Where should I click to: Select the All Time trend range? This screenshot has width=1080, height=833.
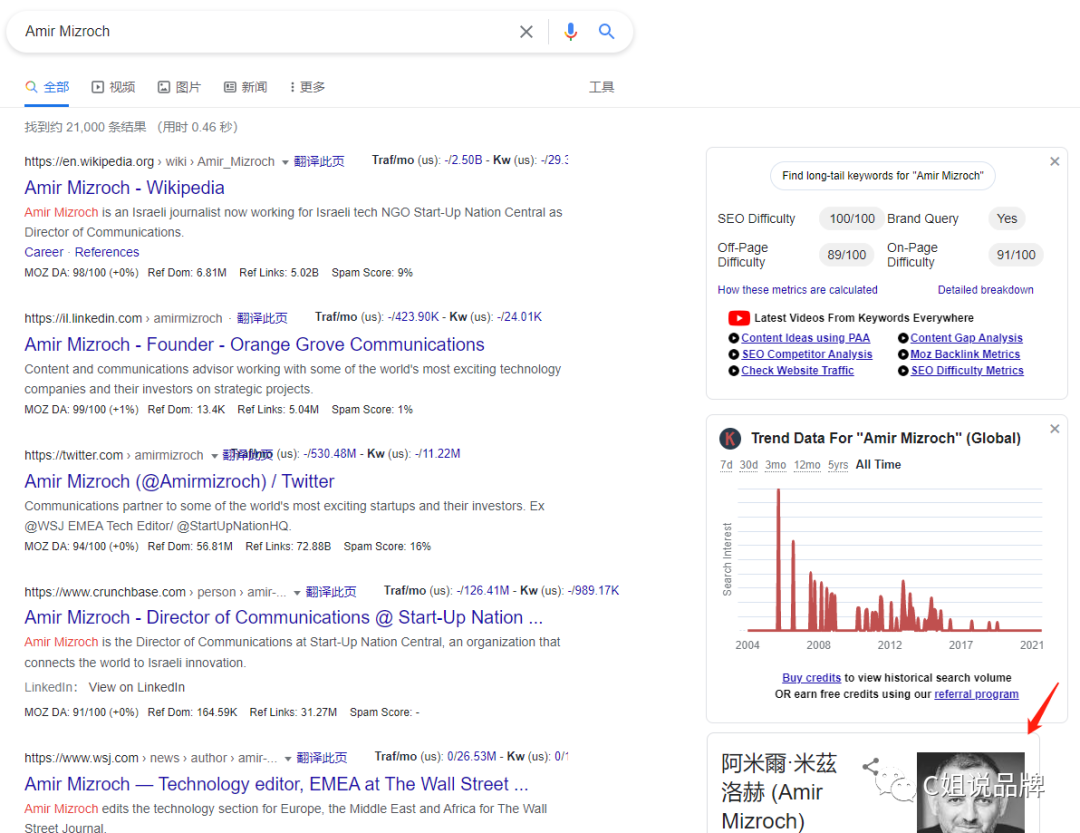(878, 464)
